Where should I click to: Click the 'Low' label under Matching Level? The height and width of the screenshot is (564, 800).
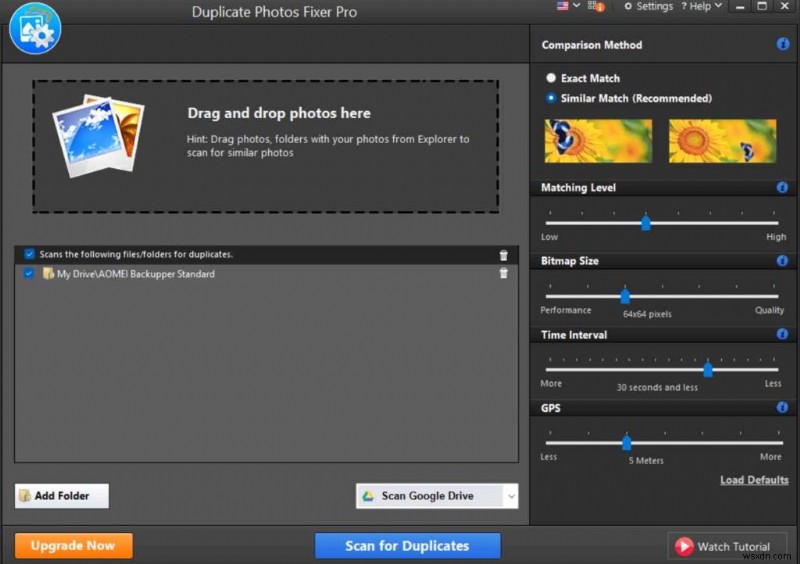[x=549, y=237]
